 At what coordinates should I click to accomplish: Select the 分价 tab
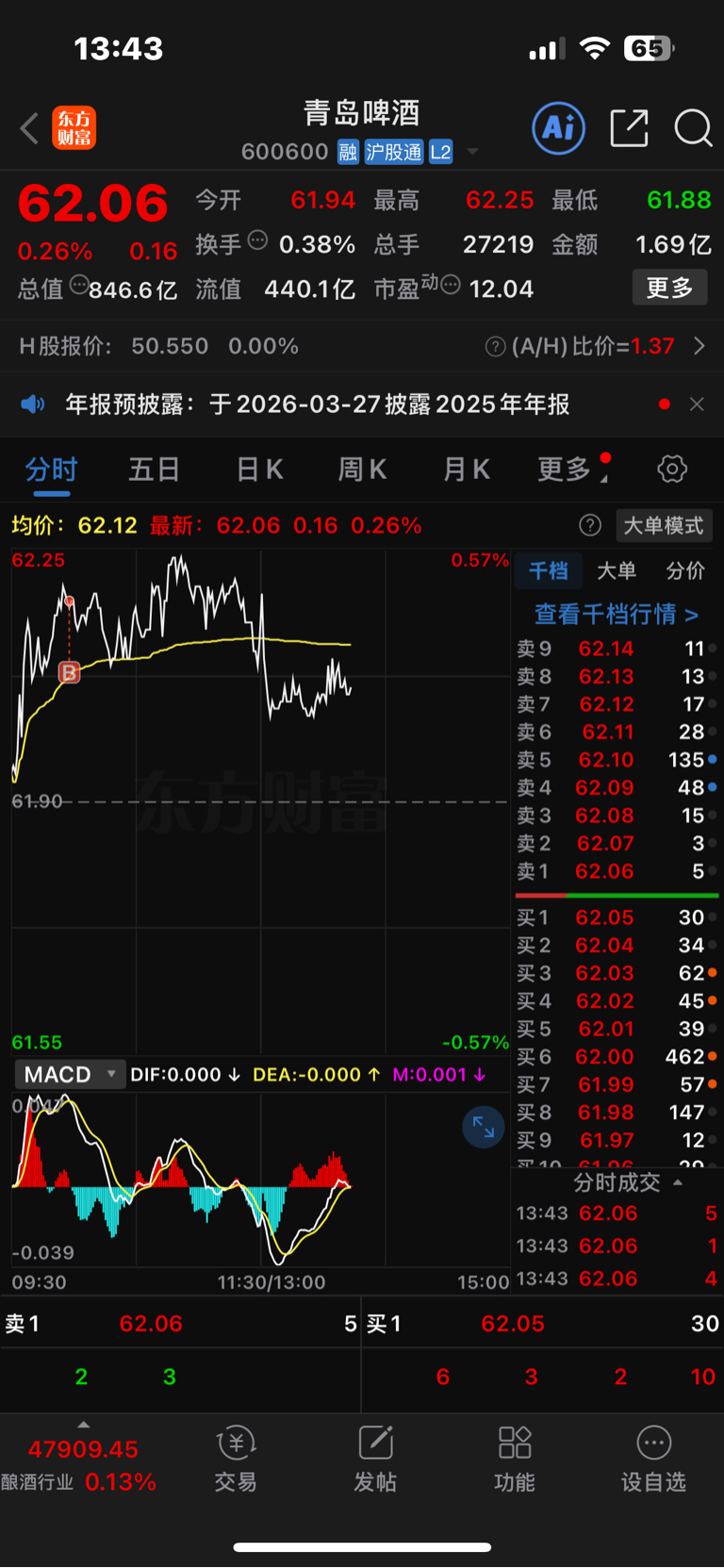685,570
